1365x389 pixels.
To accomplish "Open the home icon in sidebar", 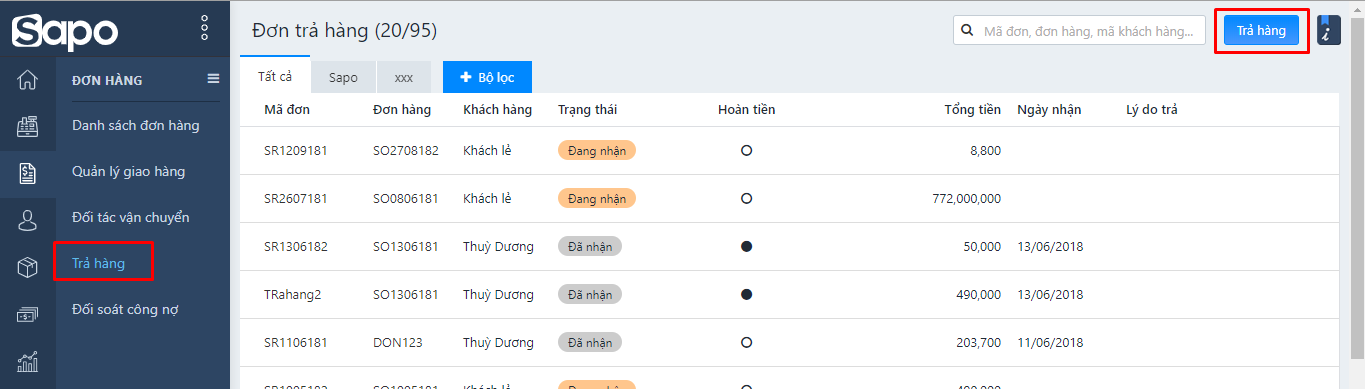I will click(28, 80).
